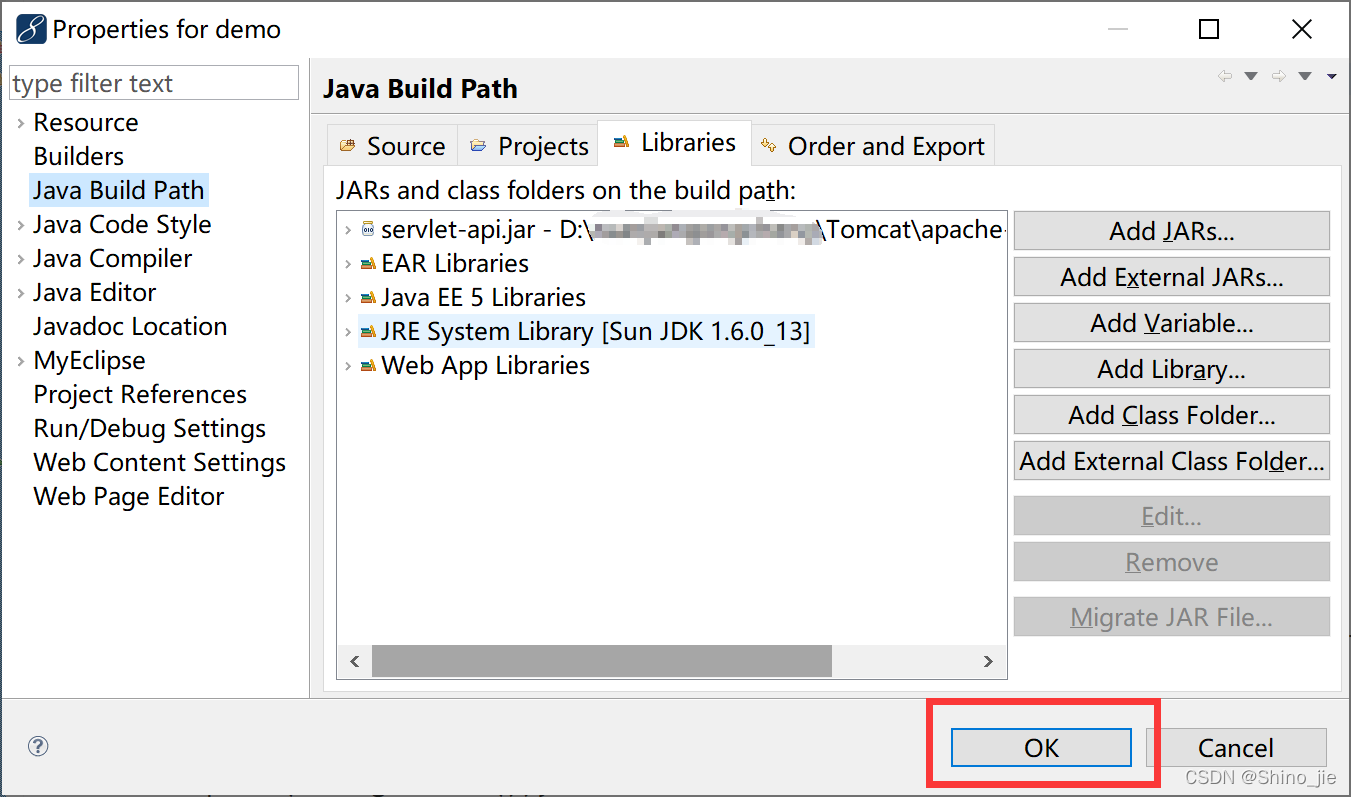The height and width of the screenshot is (797, 1351).
Task: Select Java Build Path in the tree
Action: 118,191
